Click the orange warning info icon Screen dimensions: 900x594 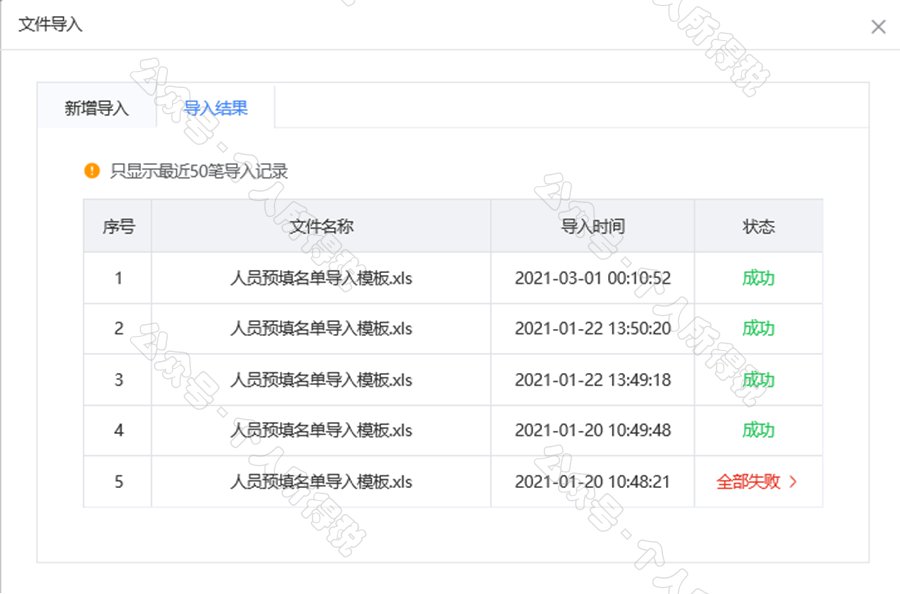click(x=92, y=170)
